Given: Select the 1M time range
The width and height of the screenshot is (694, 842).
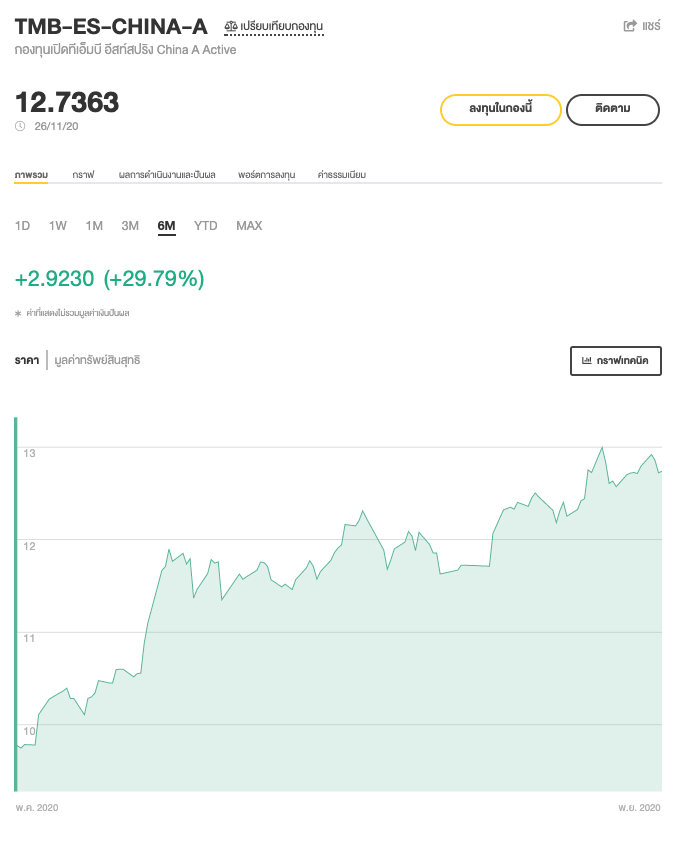Looking at the screenshot, I should pos(94,226).
